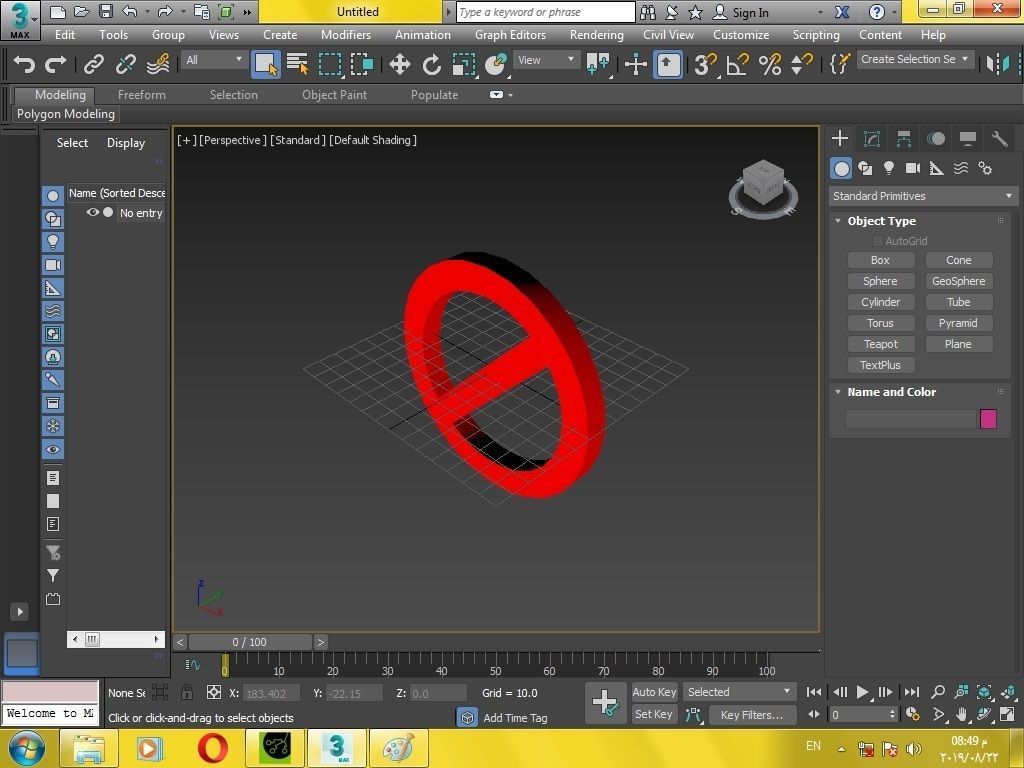Screen dimensions: 1024x768
Task: Expand the ribbon display options arrow
Action: point(510,95)
